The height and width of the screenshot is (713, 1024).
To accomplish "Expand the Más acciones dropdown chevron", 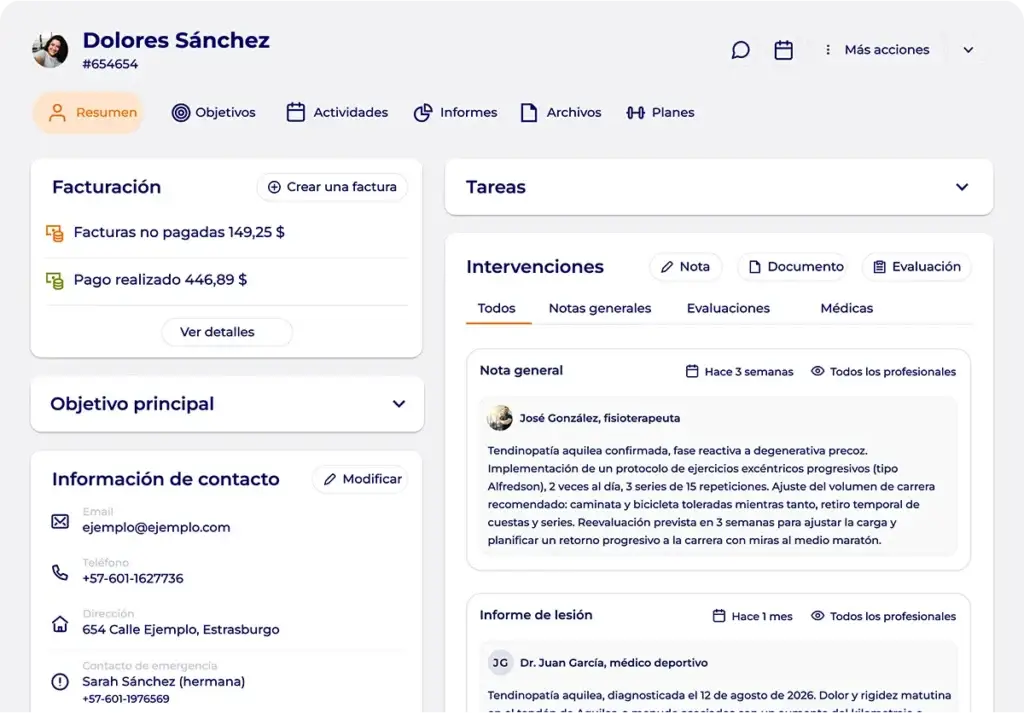I will [x=968, y=50].
